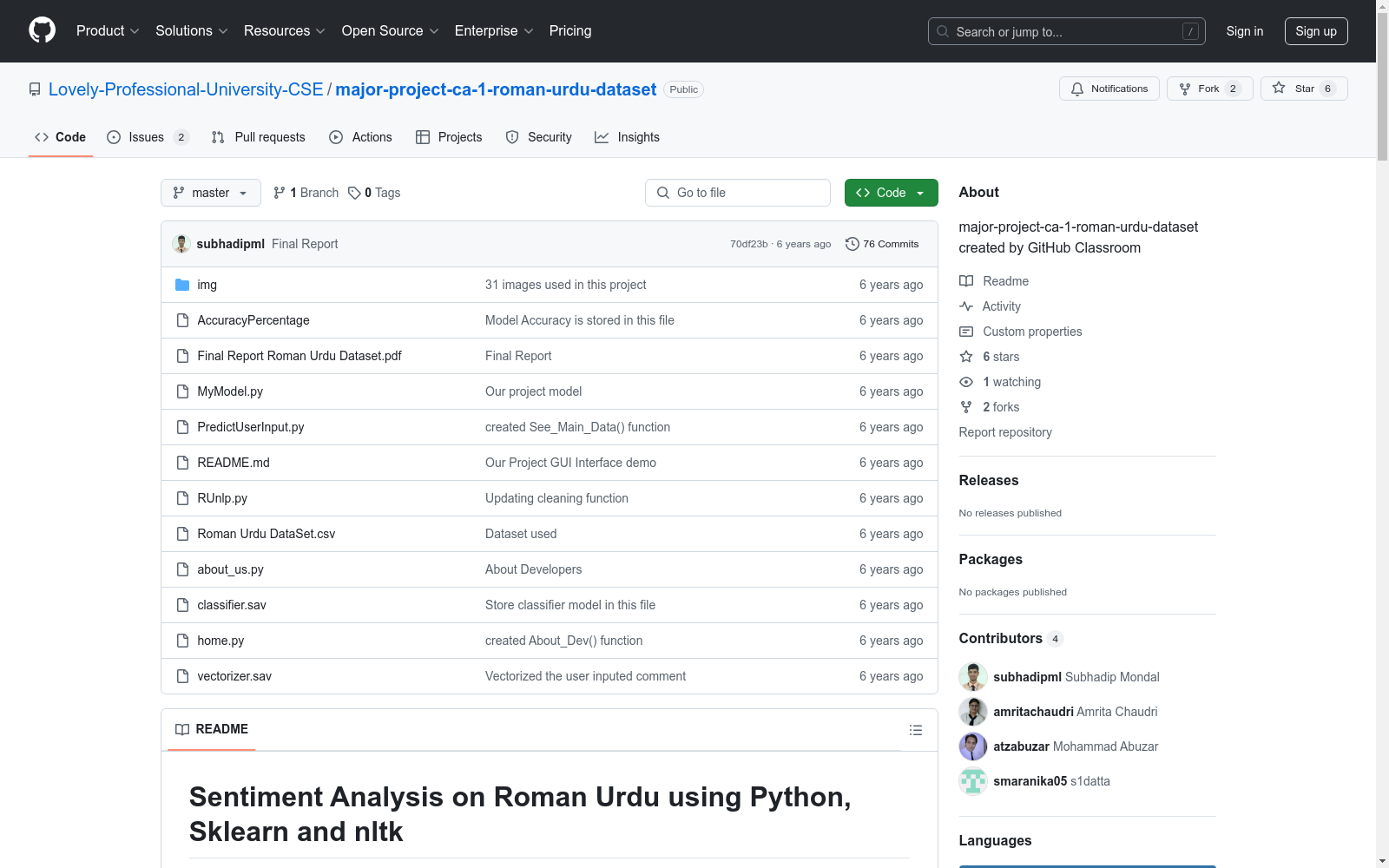Open Final Report Roman Urdu Dataset.pdf
This screenshot has width=1389, height=868.
[300, 356]
